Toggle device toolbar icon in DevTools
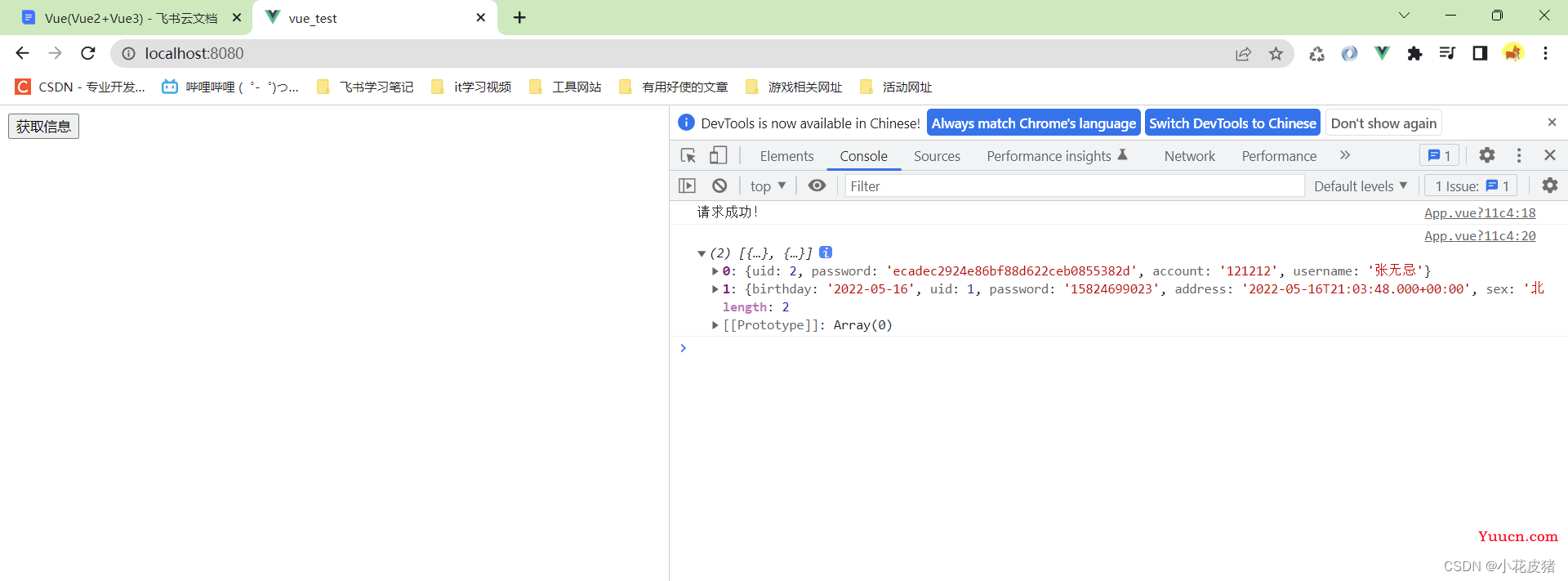 point(718,155)
